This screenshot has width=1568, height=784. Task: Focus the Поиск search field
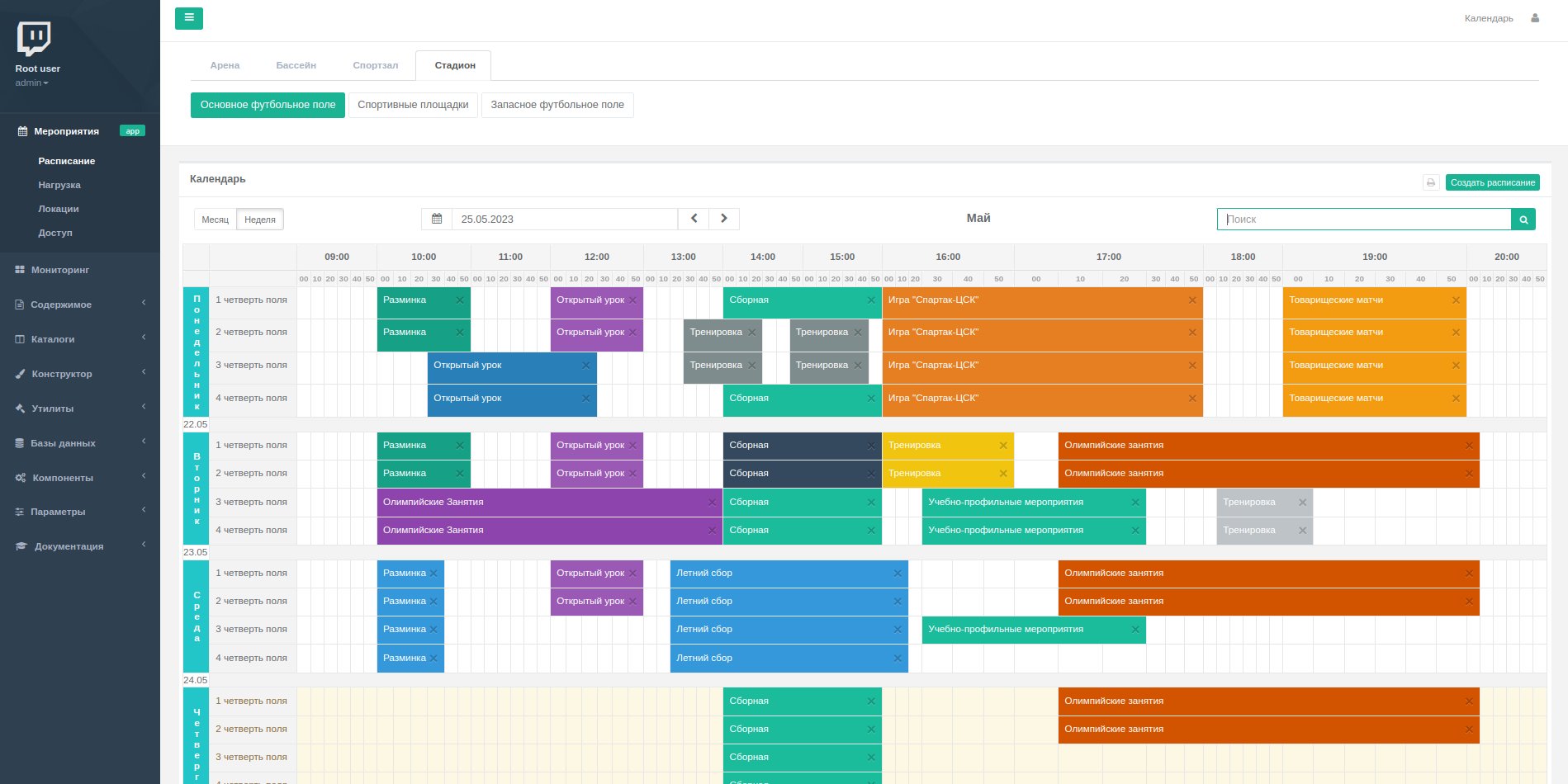(x=1363, y=219)
